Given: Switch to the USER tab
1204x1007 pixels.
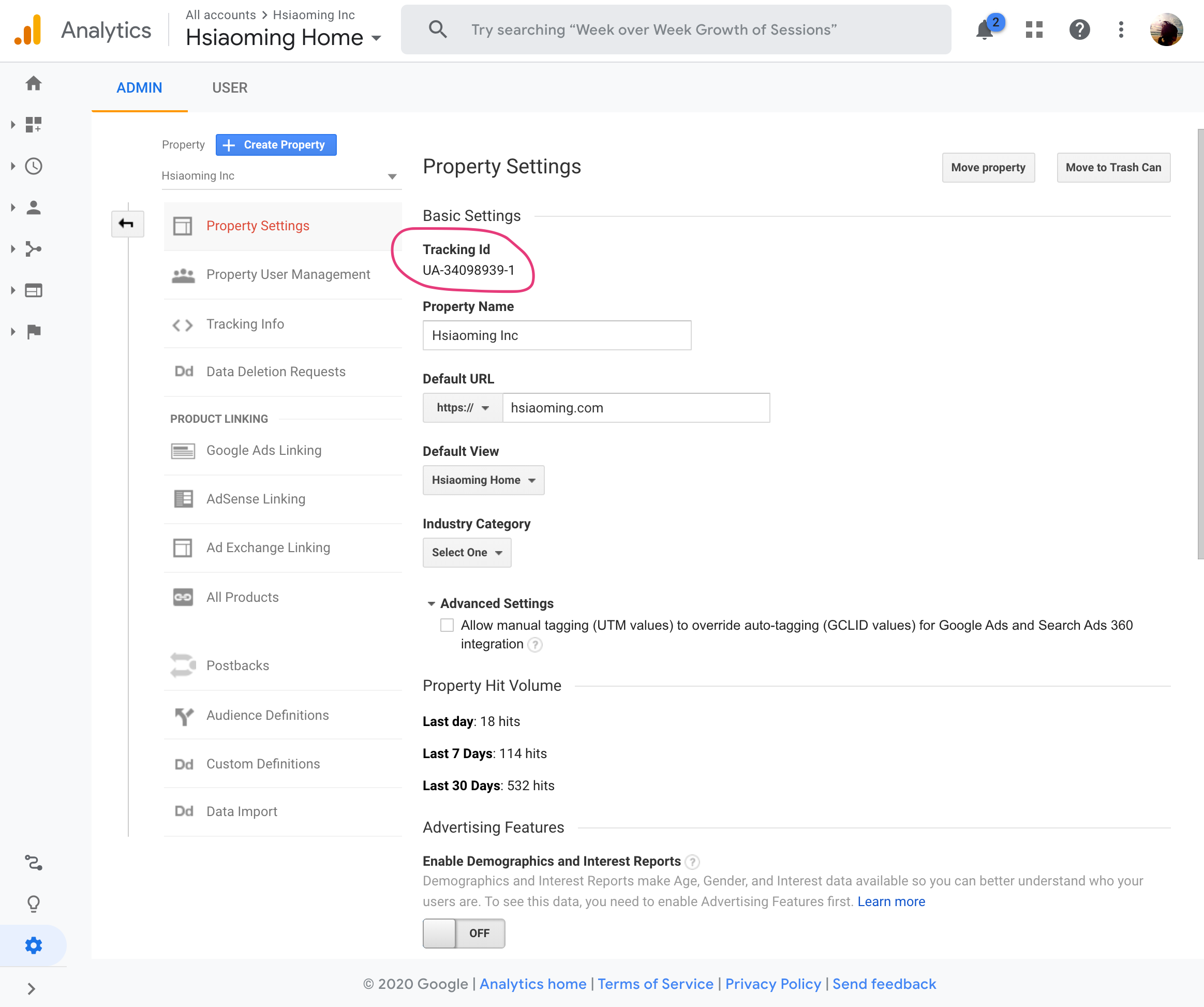Looking at the screenshot, I should (230, 88).
